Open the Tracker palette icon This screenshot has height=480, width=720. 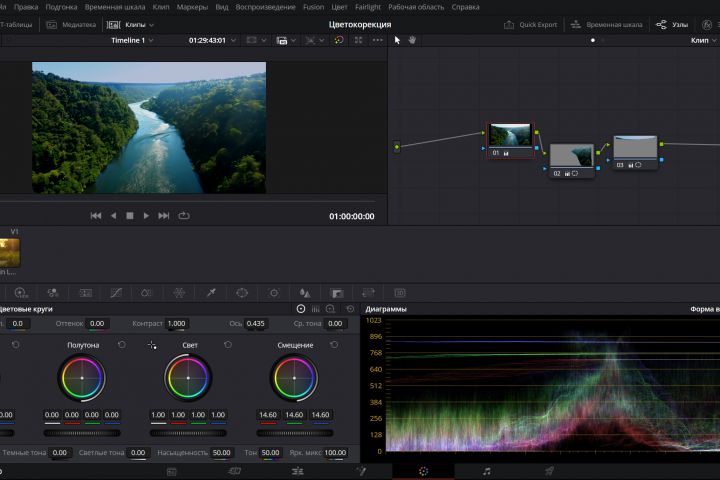pos(273,293)
